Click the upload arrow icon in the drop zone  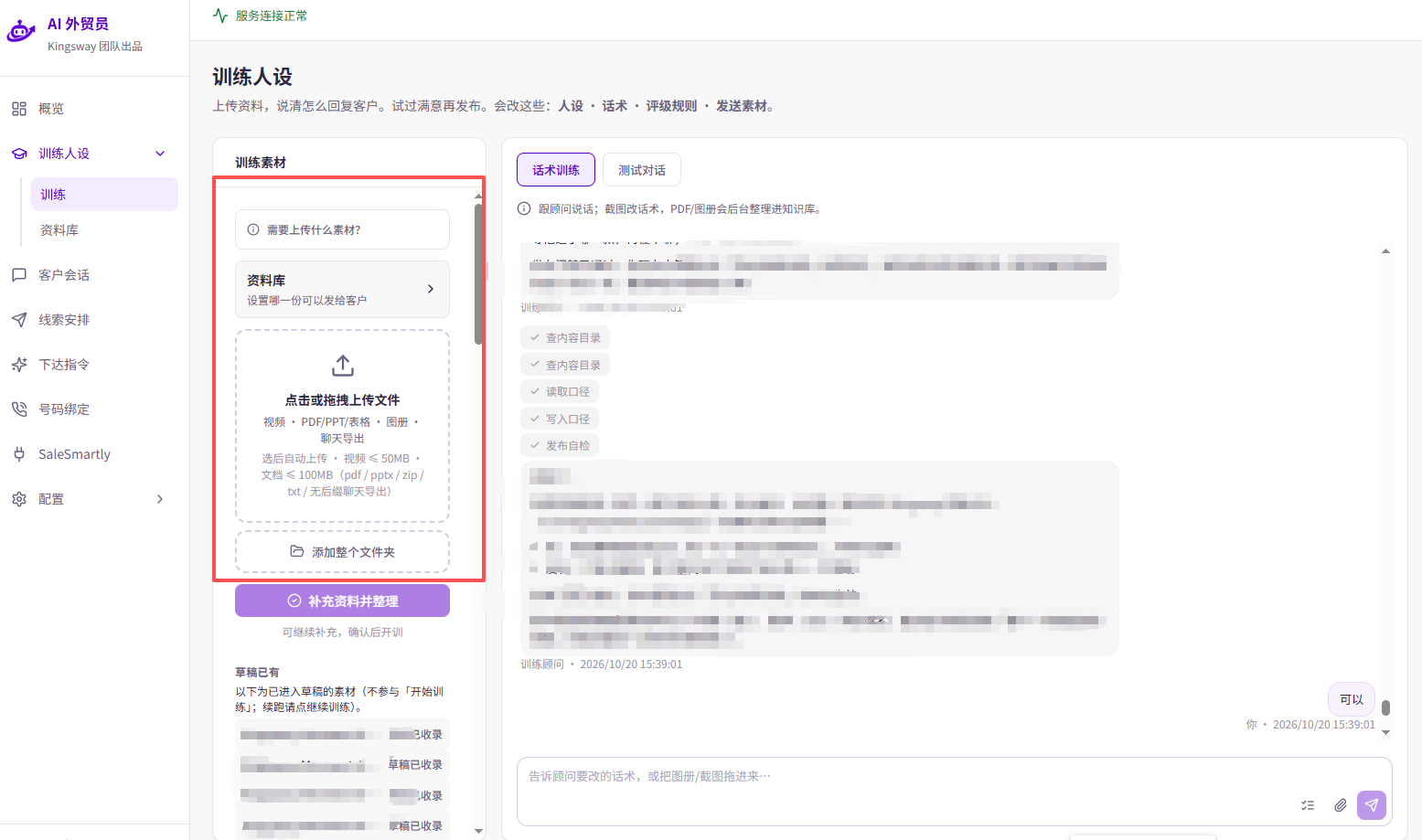point(343,366)
